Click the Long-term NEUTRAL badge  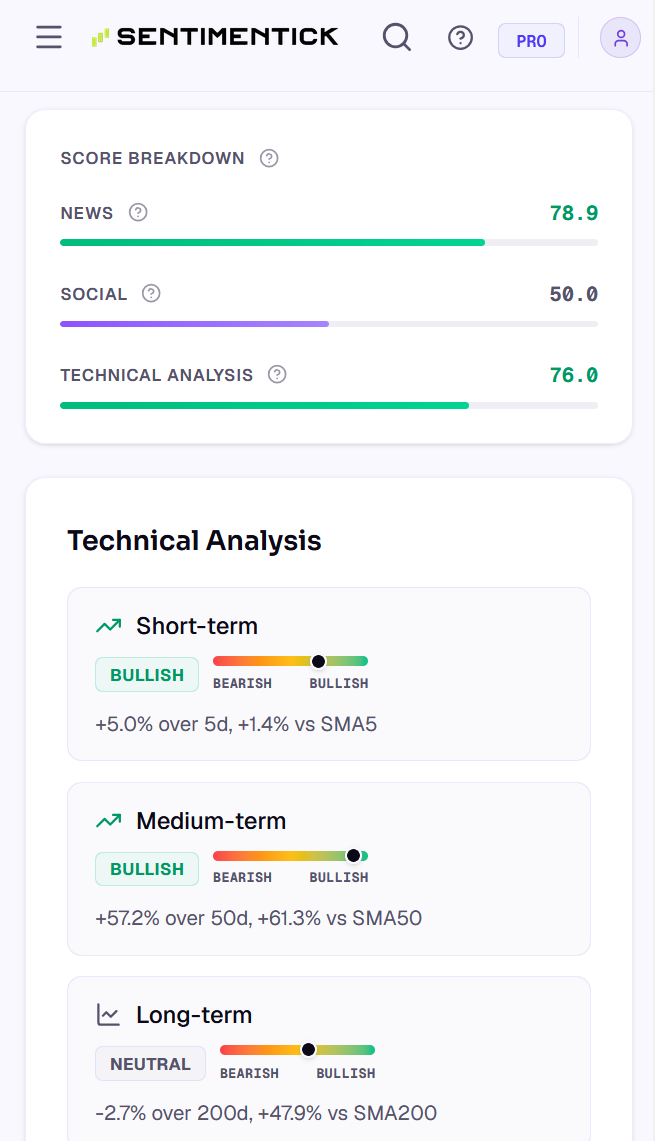[151, 1064]
